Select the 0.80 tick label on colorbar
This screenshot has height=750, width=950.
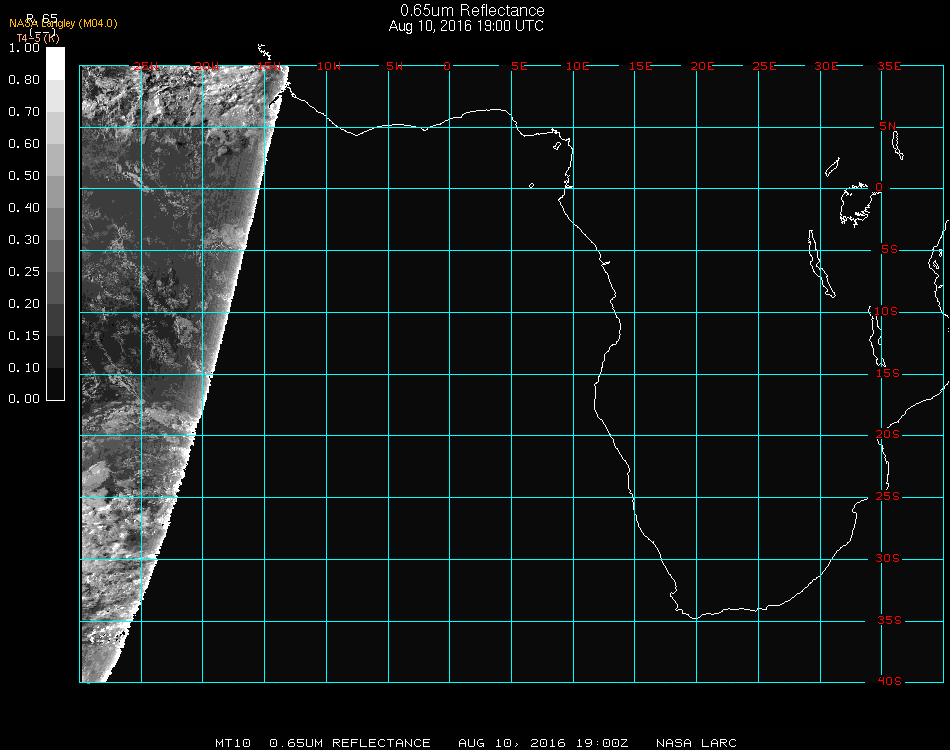(x=24, y=80)
